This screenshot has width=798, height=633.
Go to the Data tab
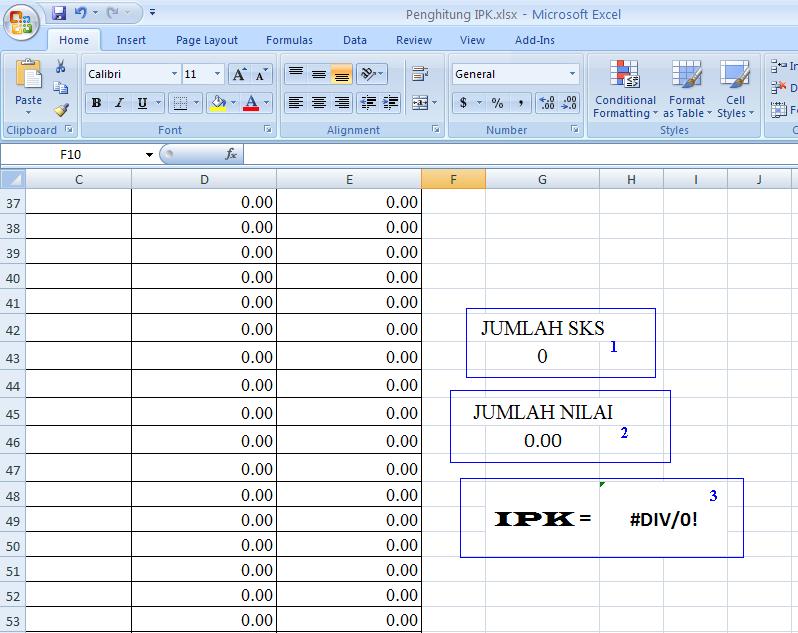(x=355, y=40)
